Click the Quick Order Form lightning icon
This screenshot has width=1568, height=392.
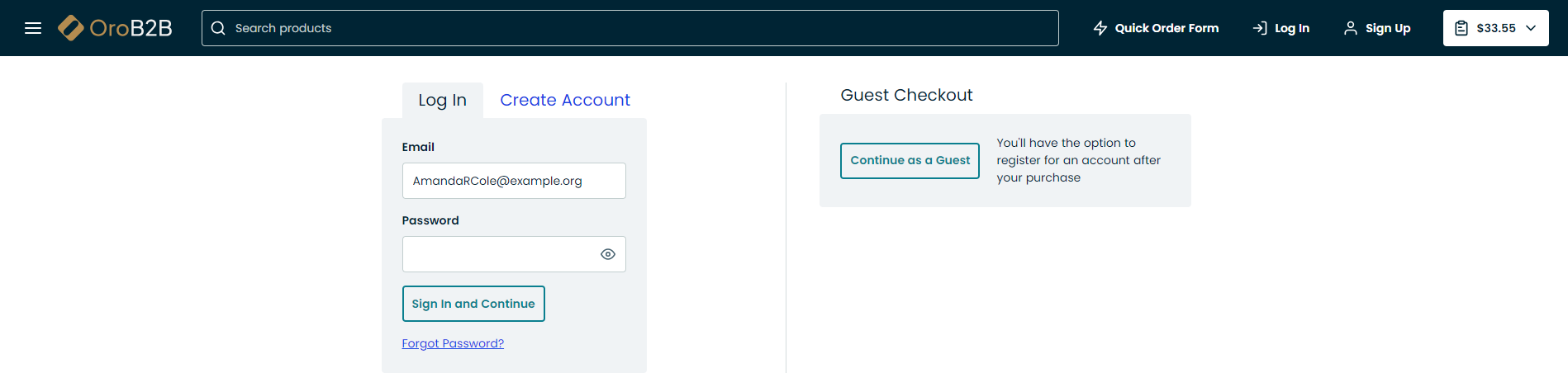pos(1100,28)
